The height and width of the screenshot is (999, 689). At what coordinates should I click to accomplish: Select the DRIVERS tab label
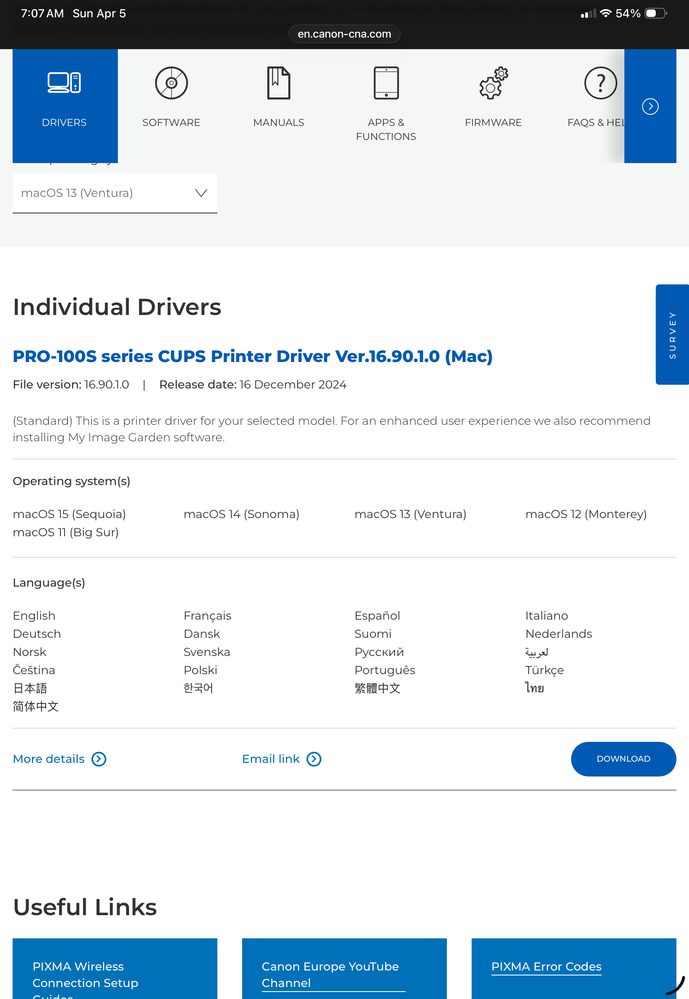tap(64, 122)
